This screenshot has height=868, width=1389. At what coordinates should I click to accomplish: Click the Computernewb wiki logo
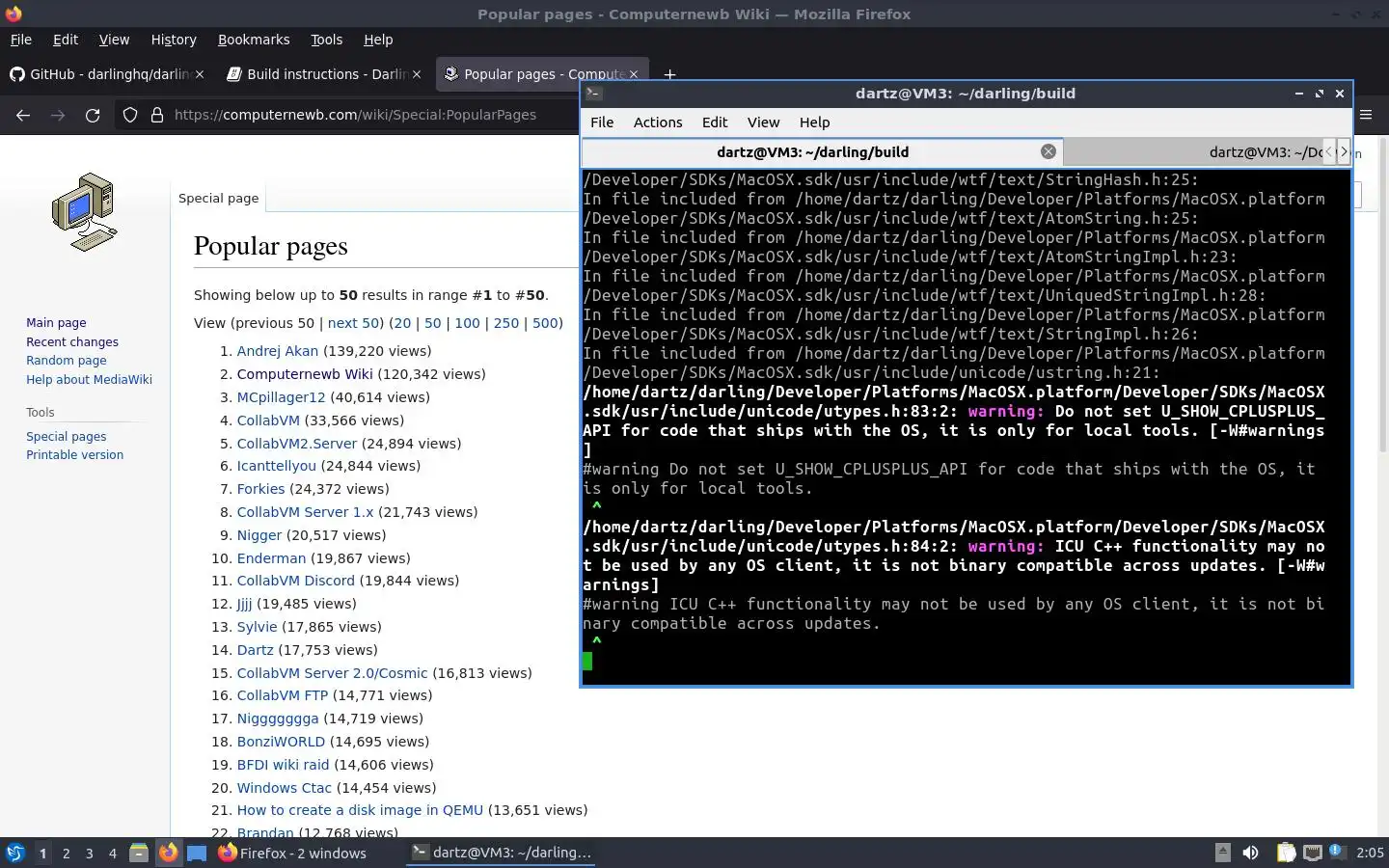click(x=84, y=212)
